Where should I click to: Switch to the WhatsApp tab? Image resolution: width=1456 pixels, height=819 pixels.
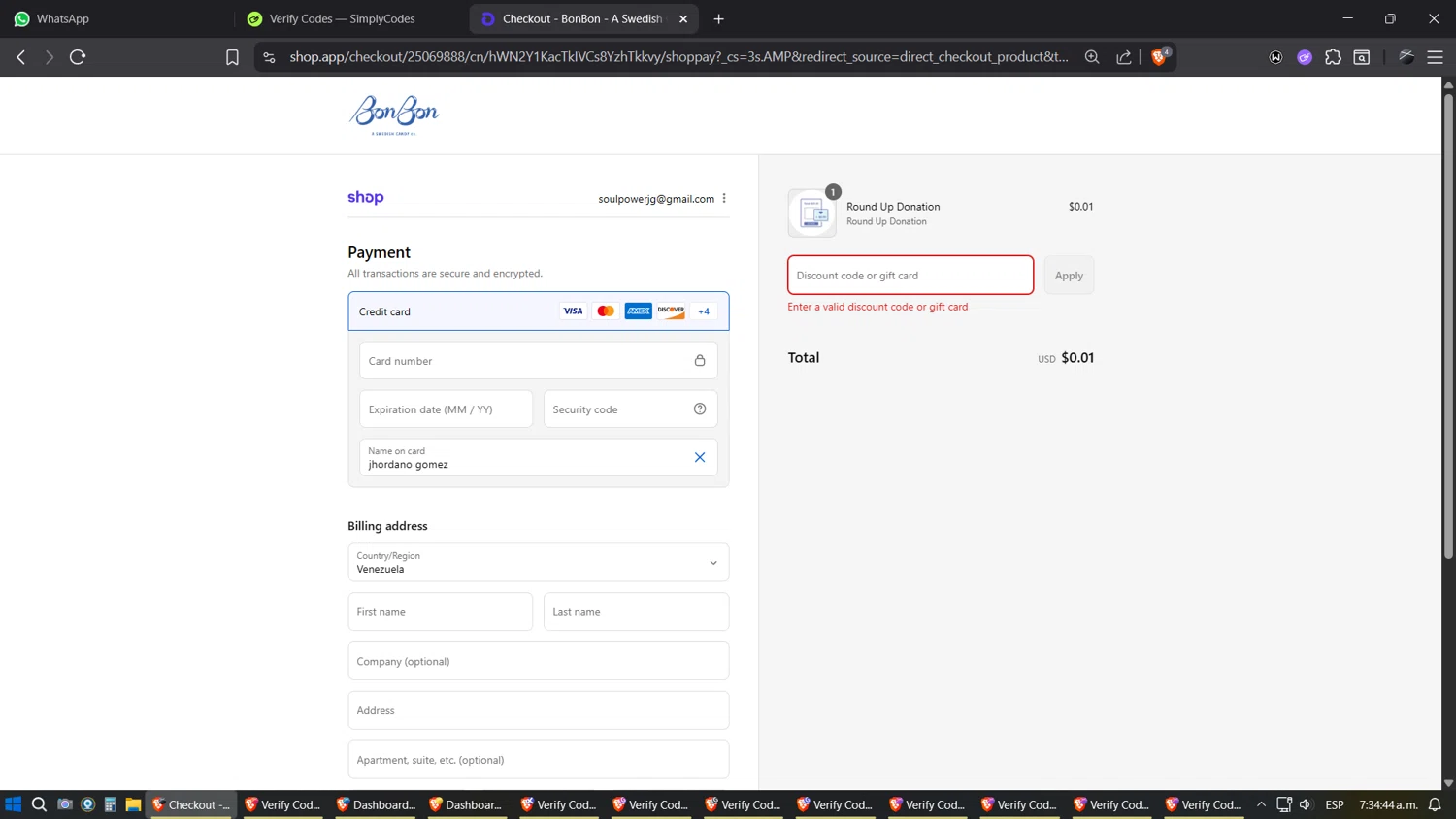point(115,18)
